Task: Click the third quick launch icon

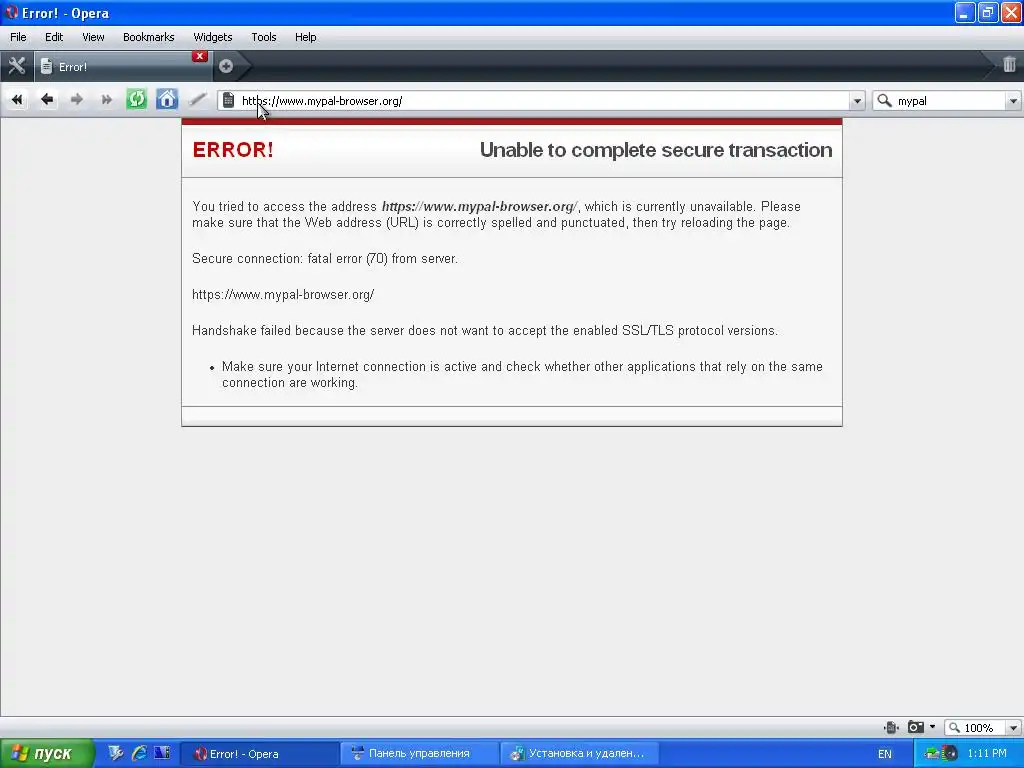Action: [162, 753]
